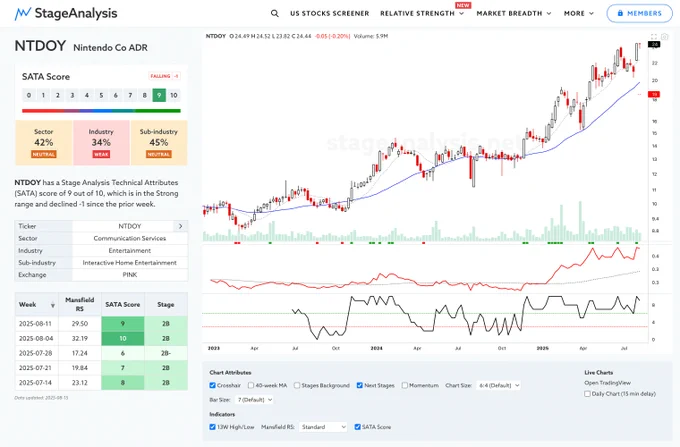Select the 2025-07-14 week row

101,382
